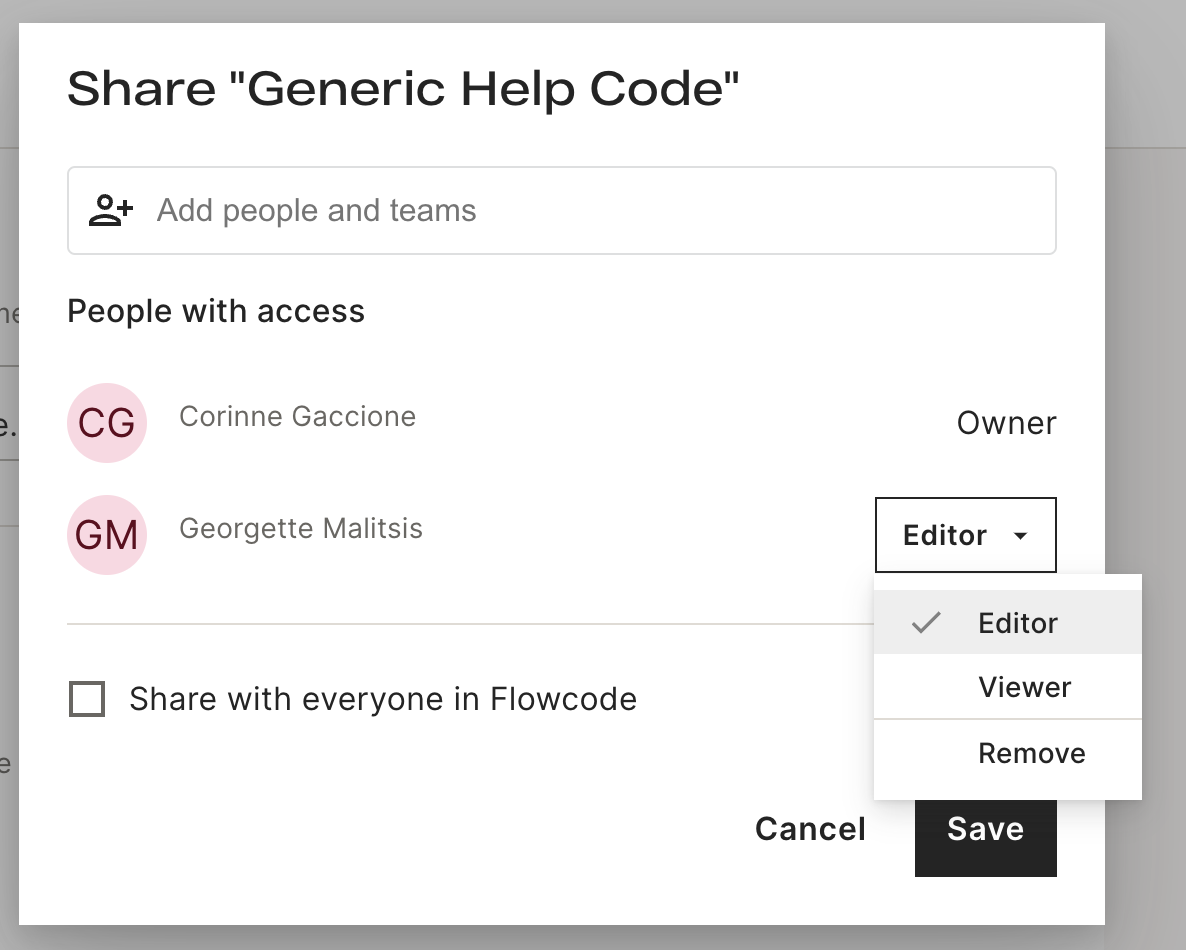Click the GM avatar circle
This screenshot has width=1186, height=950.
(107, 535)
